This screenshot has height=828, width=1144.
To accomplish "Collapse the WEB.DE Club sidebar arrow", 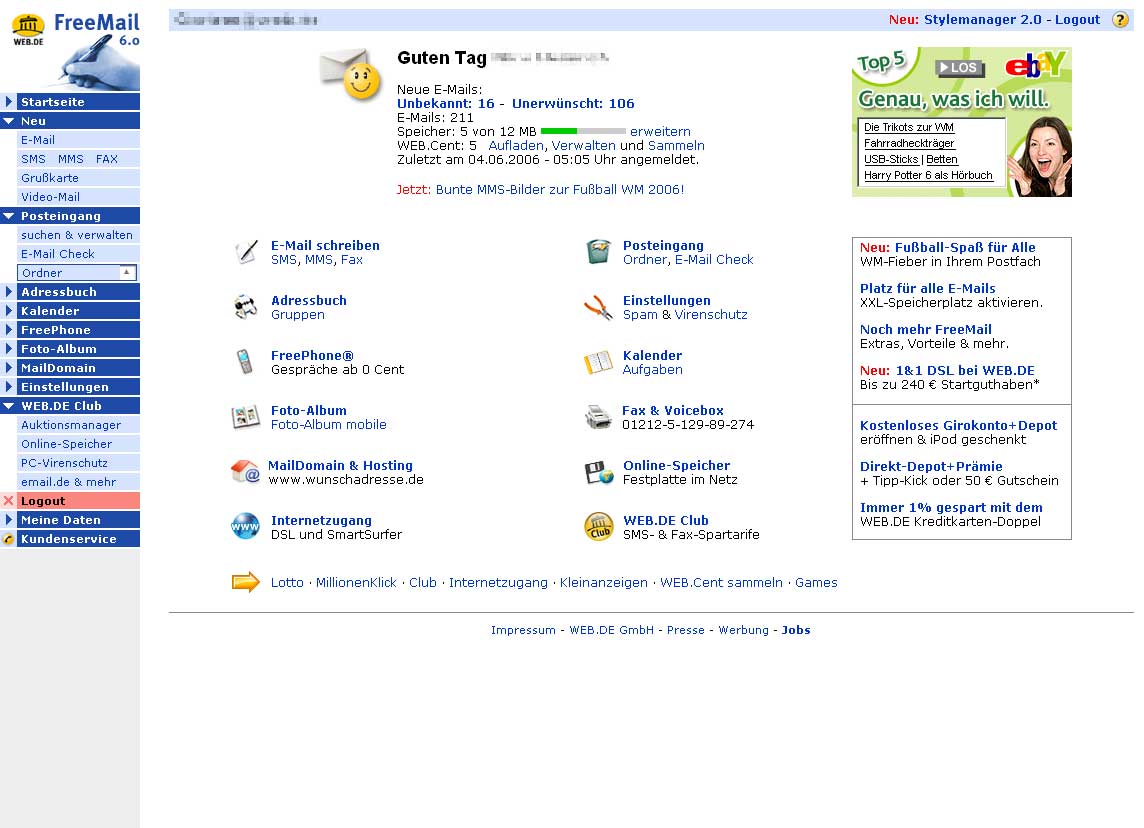I will pos(9,406).
